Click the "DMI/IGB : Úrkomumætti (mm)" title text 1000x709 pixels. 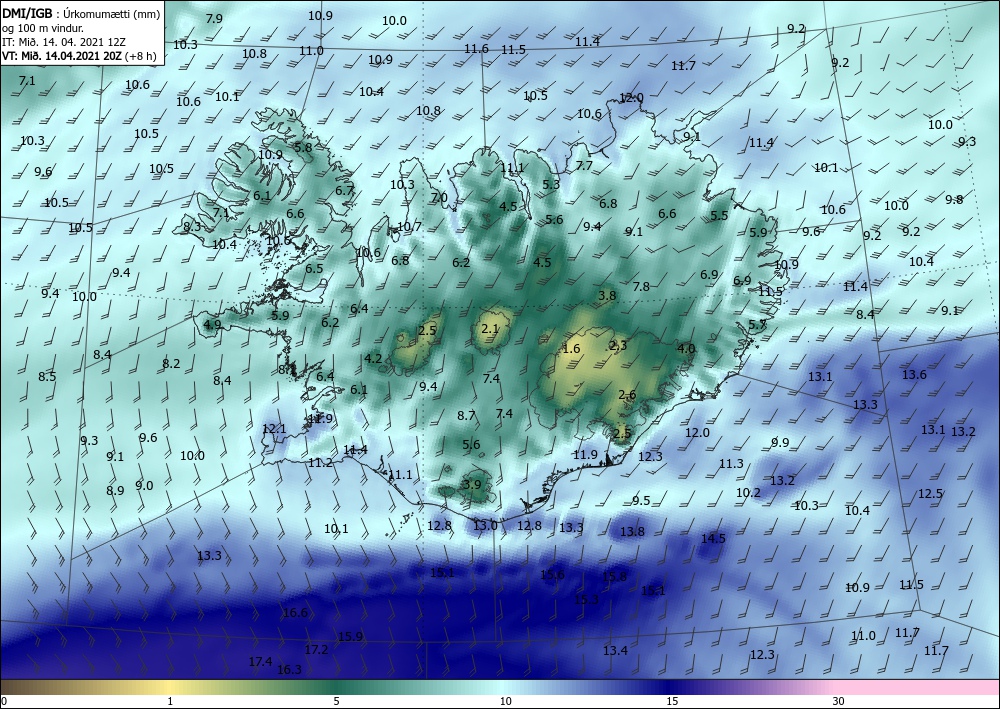click(81, 13)
